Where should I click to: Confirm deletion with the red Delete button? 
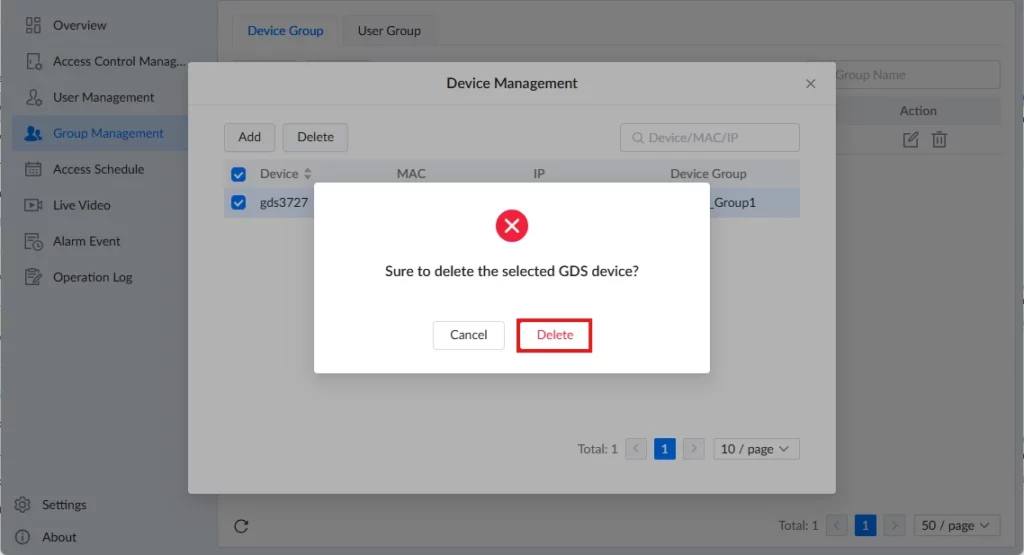[x=554, y=335]
